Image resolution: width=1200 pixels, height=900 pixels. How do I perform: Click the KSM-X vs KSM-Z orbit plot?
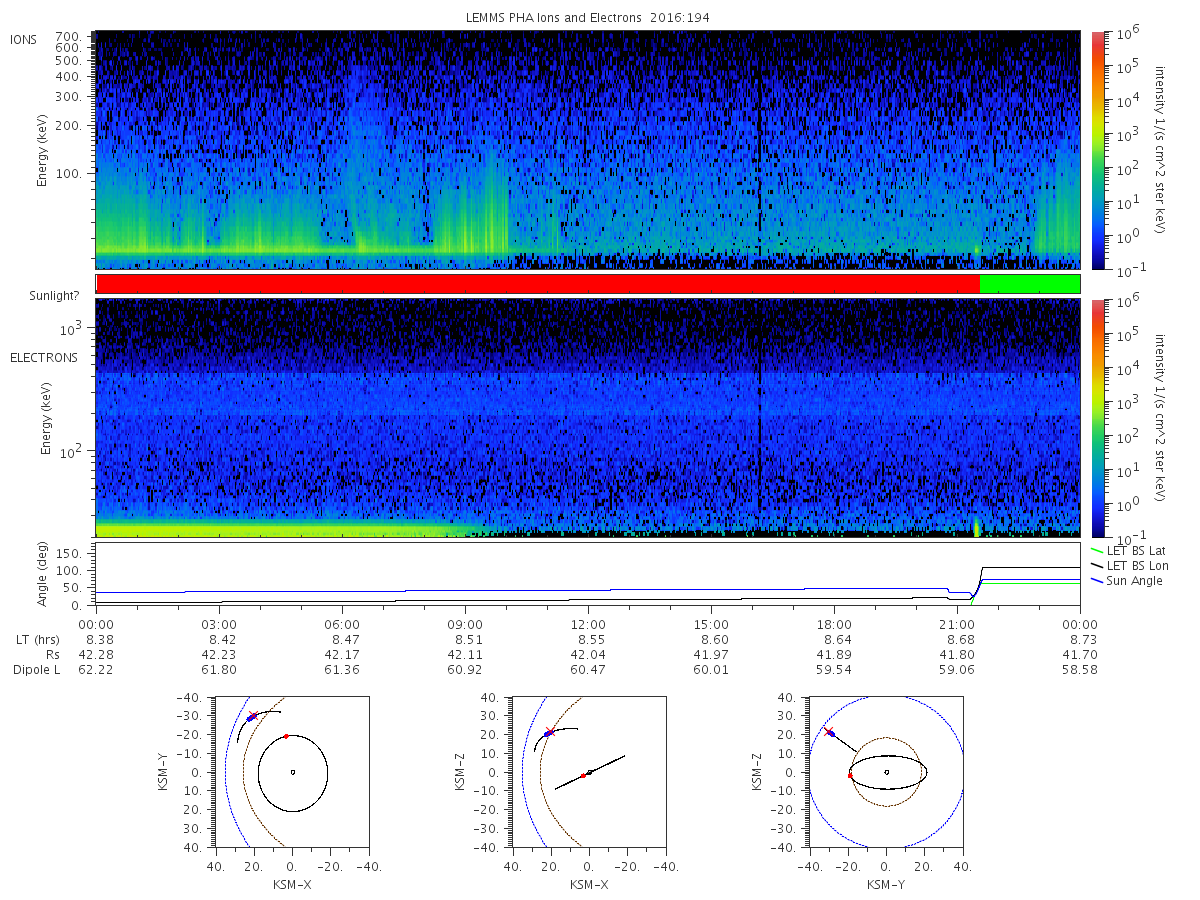589,772
